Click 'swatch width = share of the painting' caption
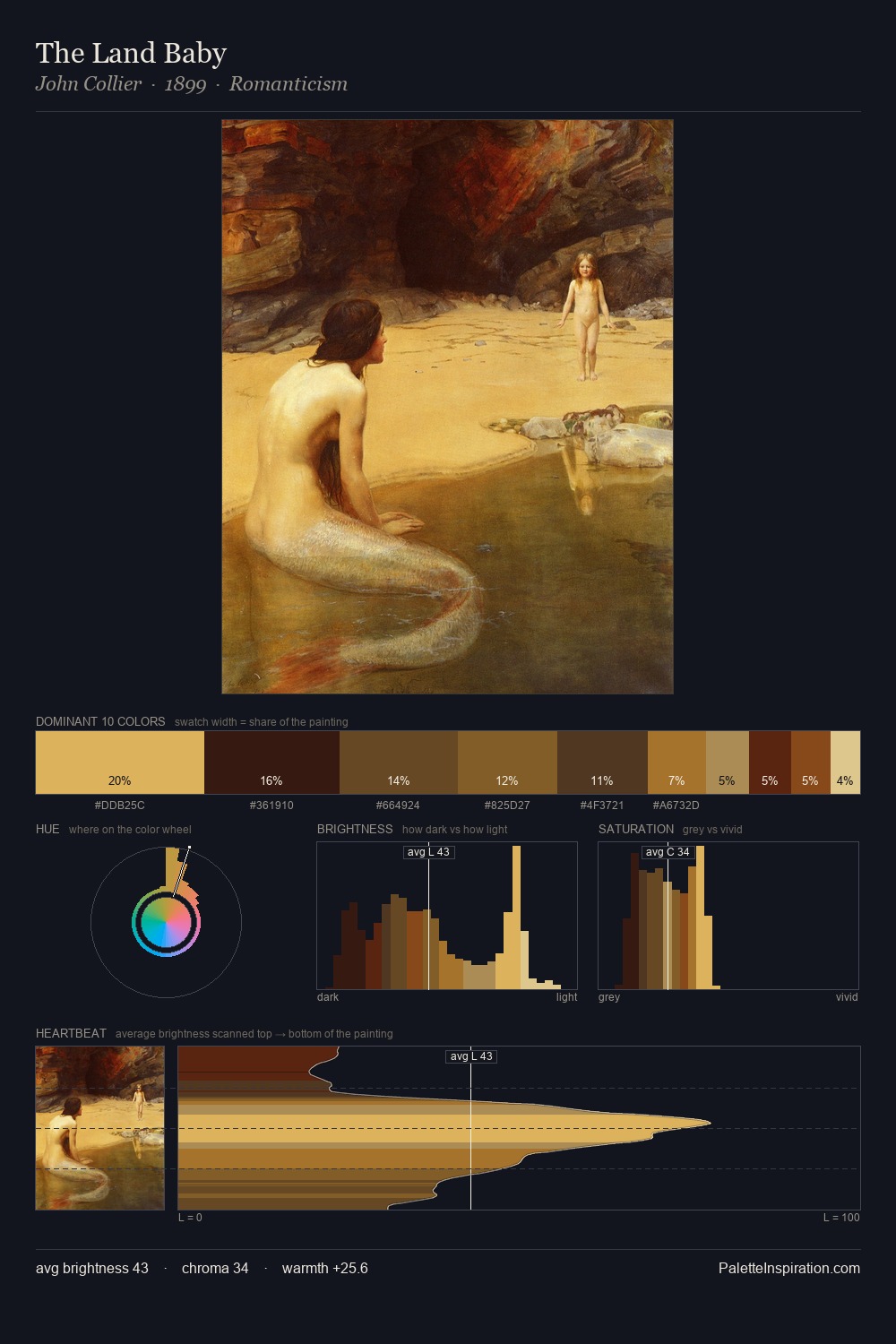 pyautogui.click(x=262, y=722)
